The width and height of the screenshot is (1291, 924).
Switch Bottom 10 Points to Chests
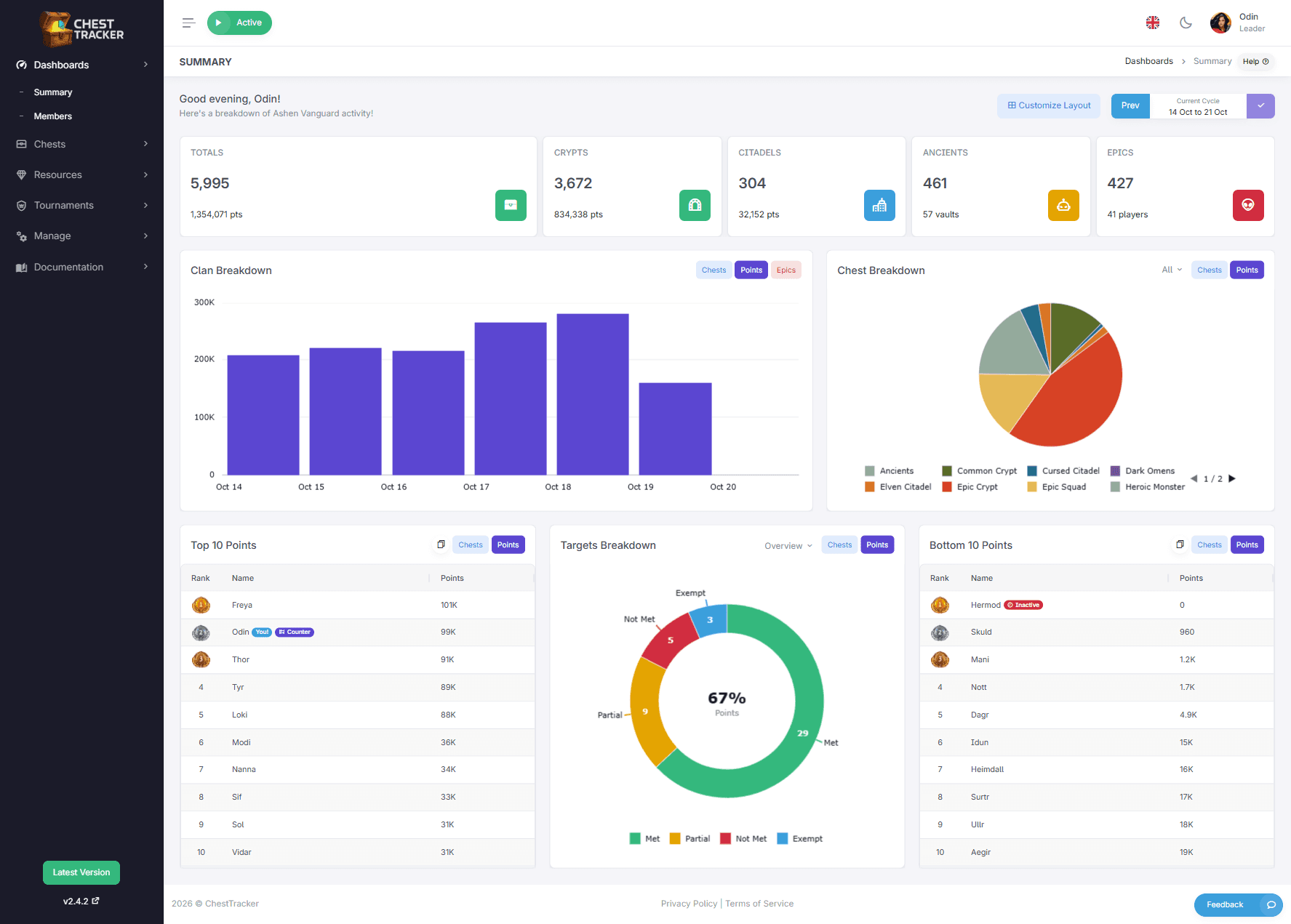pyautogui.click(x=1210, y=545)
